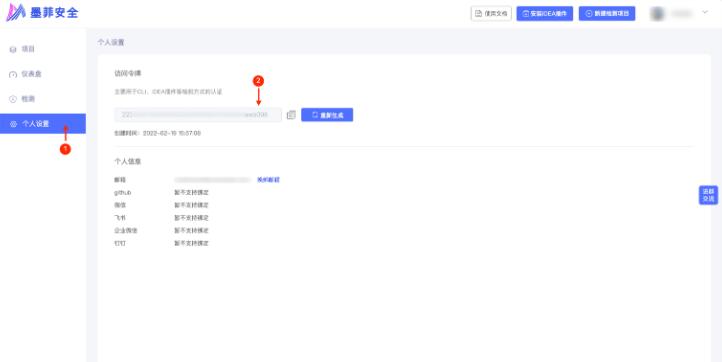Click the blurred email address value
This screenshot has width=722, height=362.
tap(212, 180)
